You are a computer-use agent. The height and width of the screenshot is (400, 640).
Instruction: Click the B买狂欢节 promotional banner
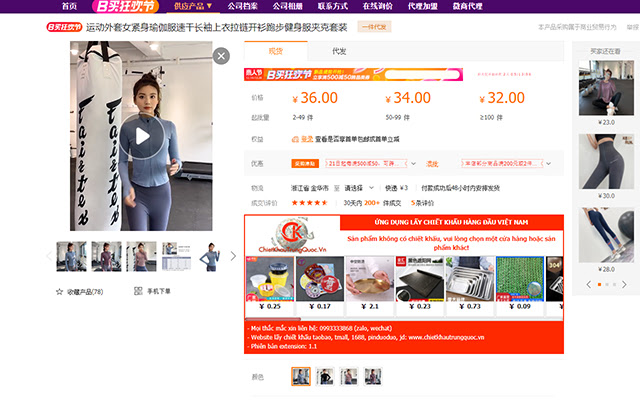[x=353, y=74]
